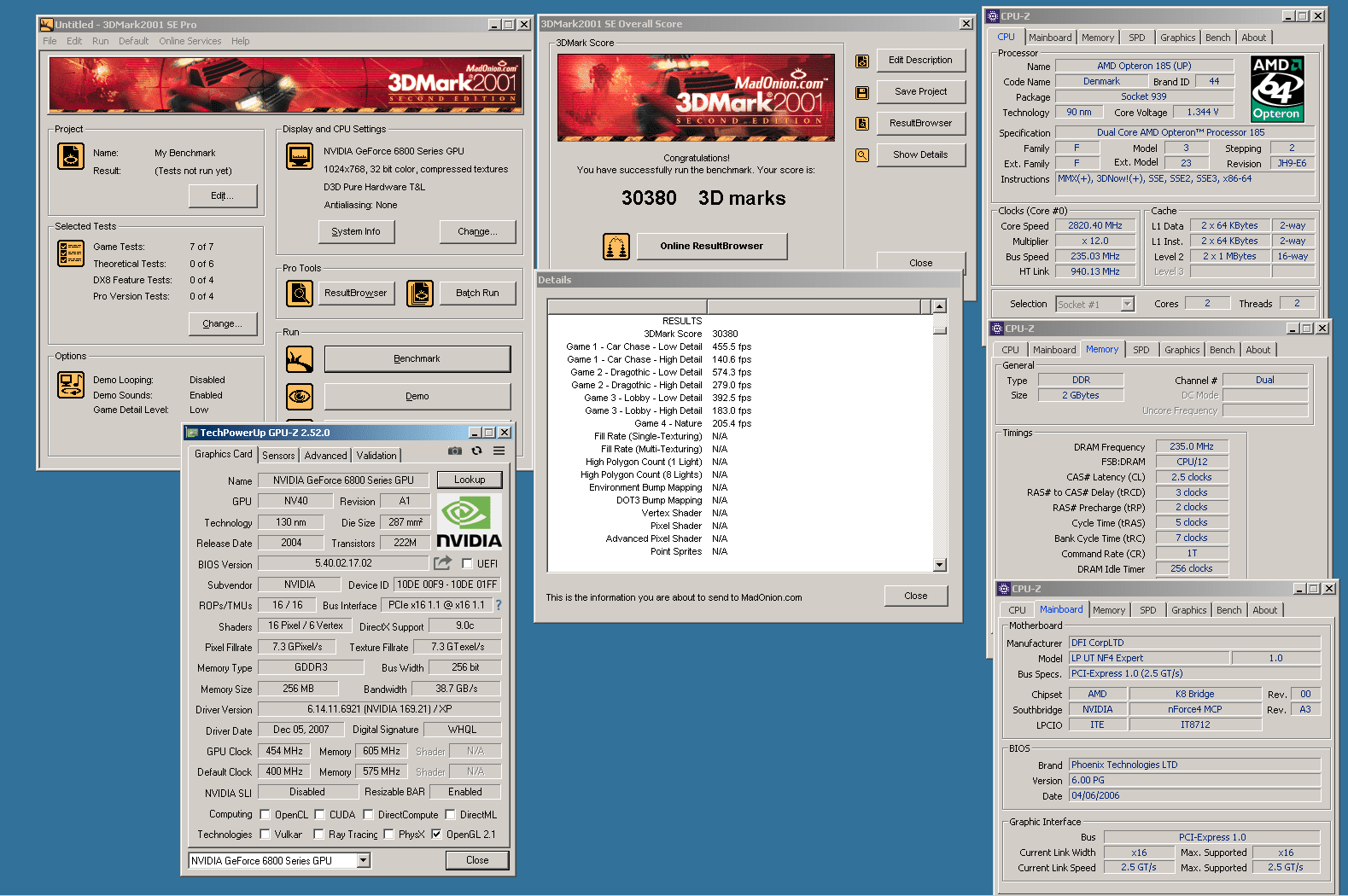Click the BIOS export share icon in GPU-Z

(x=442, y=563)
